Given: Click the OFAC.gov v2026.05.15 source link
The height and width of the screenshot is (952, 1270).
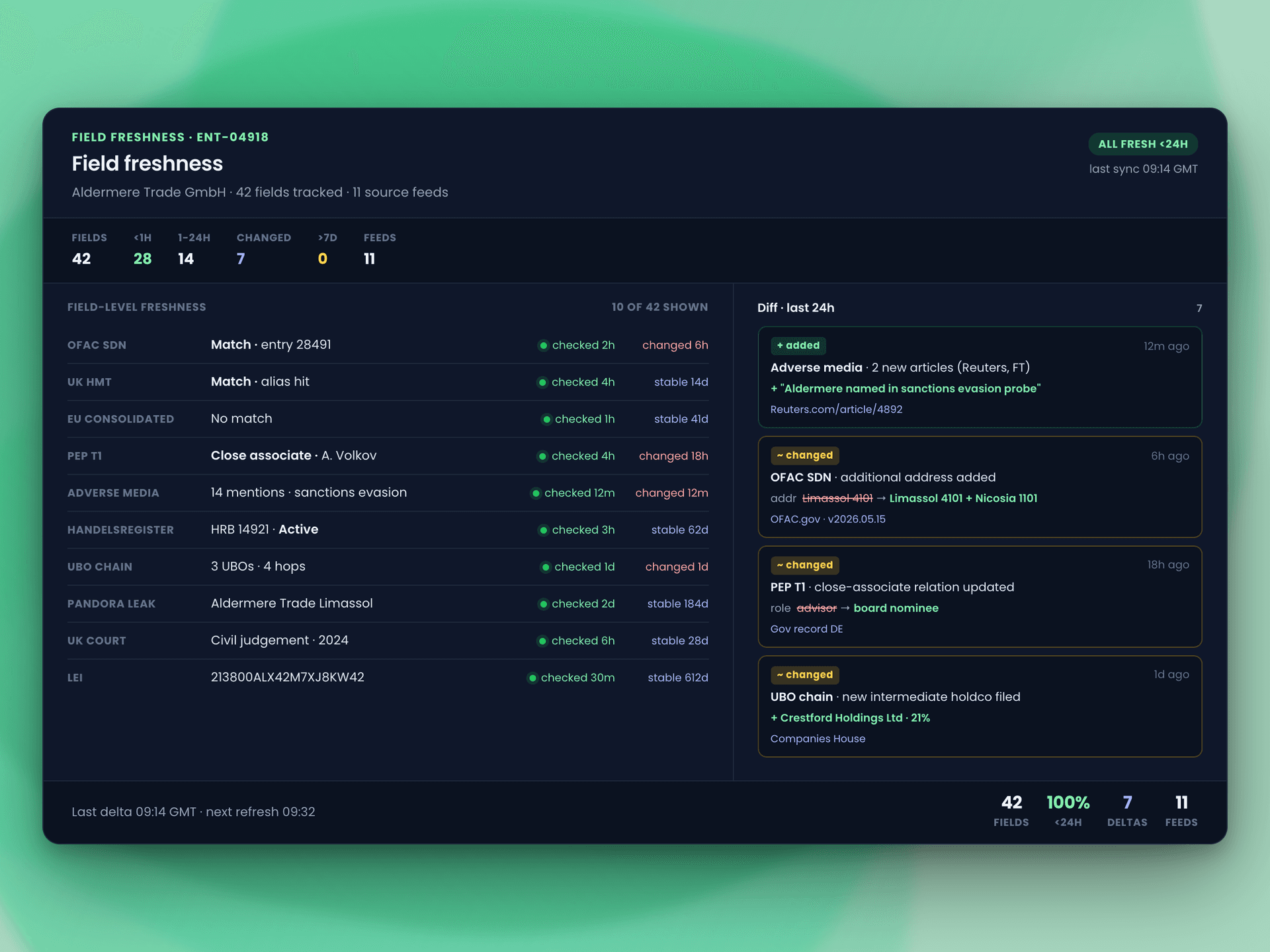Looking at the screenshot, I should coord(827,519).
